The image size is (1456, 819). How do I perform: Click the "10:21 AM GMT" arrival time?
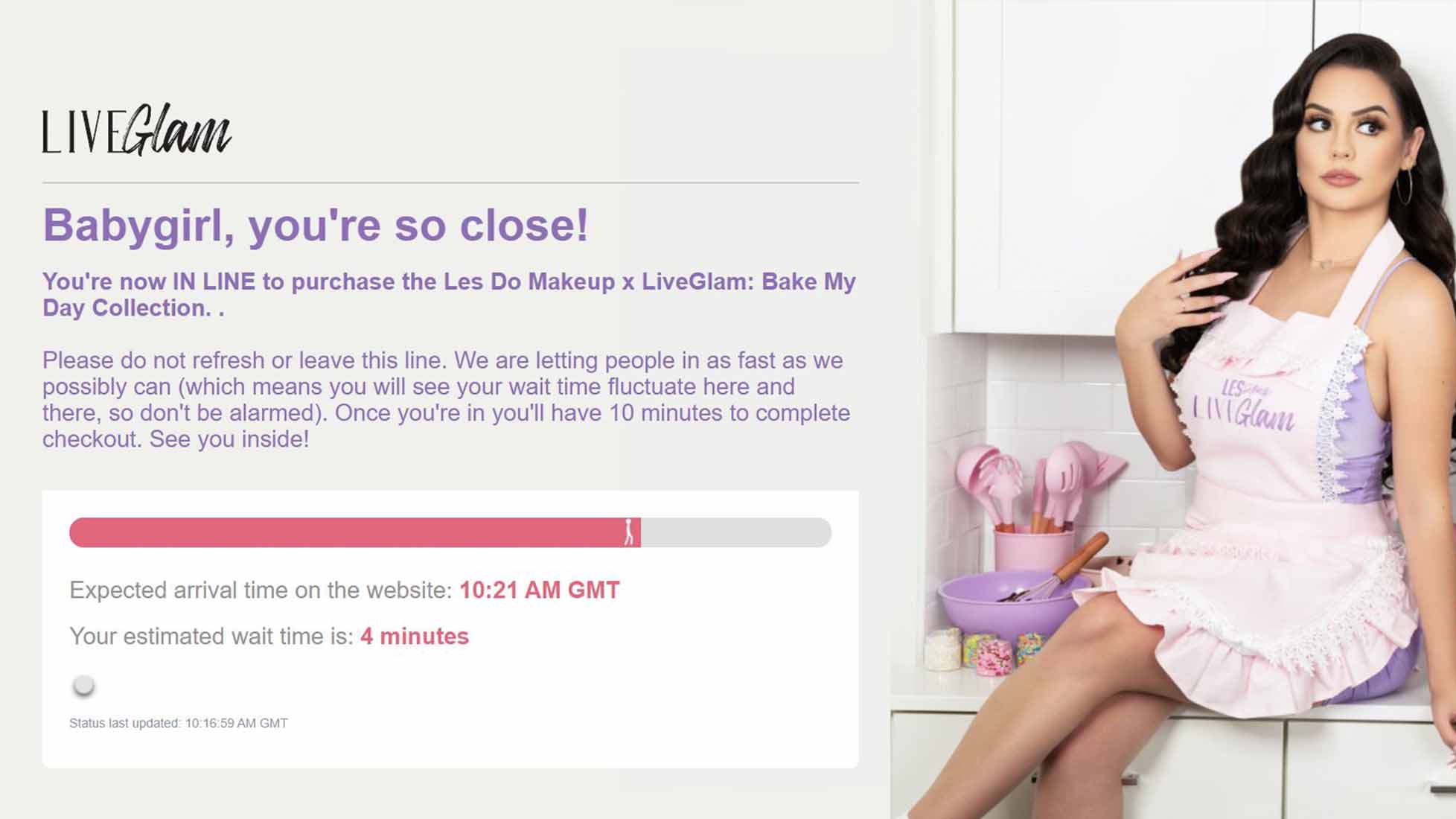pyautogui.click(x=539, y=590)
